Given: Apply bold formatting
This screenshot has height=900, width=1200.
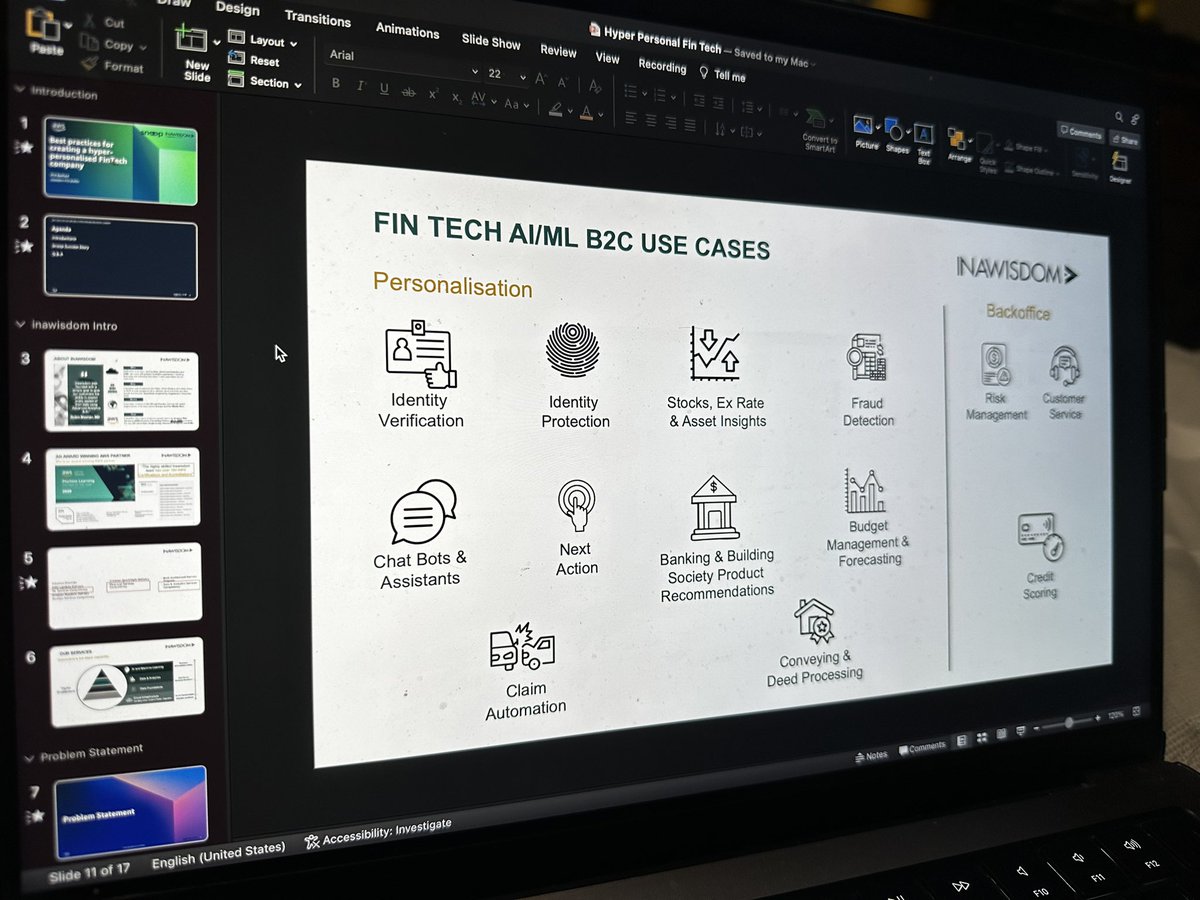Looking at the screenshot, I should [x=336, y=85].
